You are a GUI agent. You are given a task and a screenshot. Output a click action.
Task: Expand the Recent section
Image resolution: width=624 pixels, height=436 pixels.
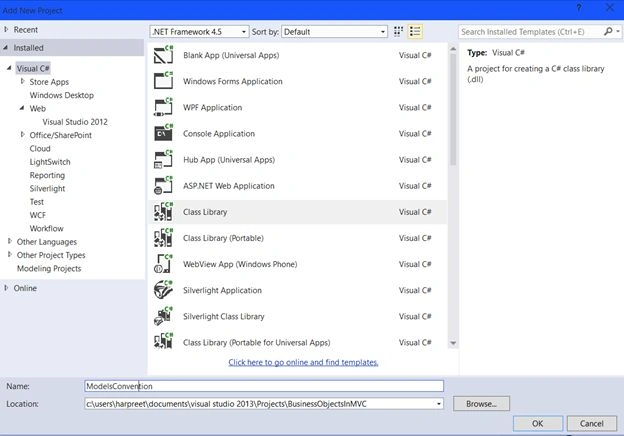point(6,29)
